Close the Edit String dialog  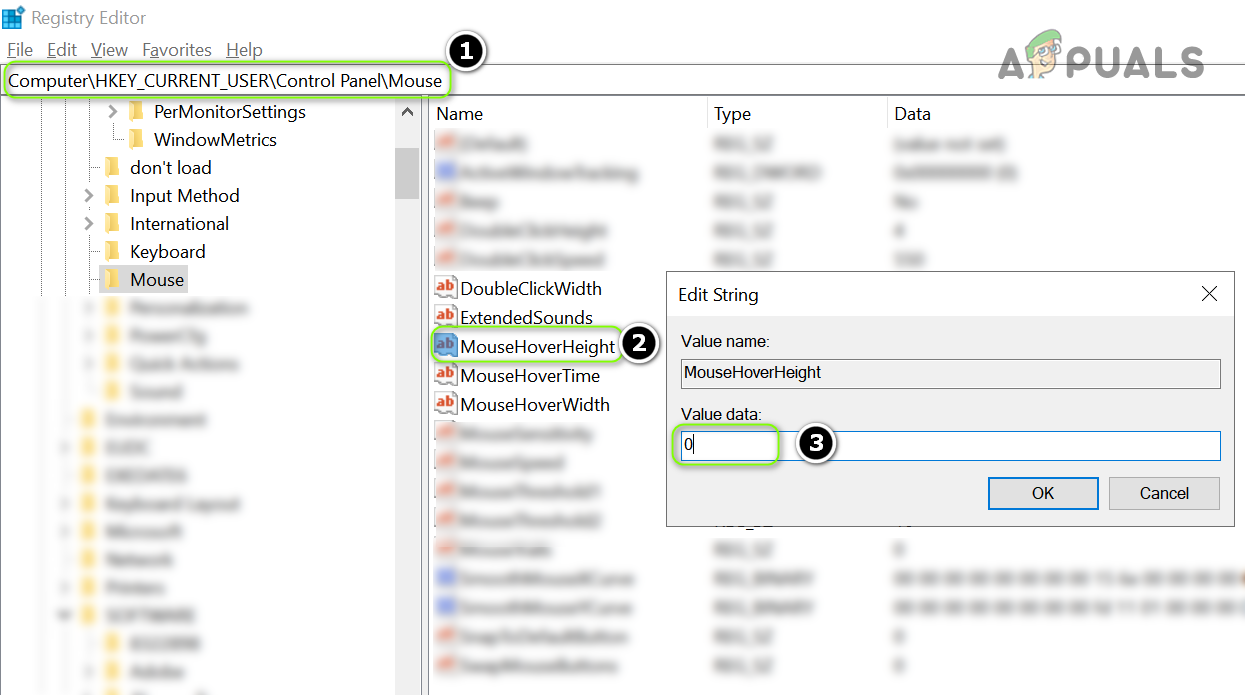pos(1209,294)
